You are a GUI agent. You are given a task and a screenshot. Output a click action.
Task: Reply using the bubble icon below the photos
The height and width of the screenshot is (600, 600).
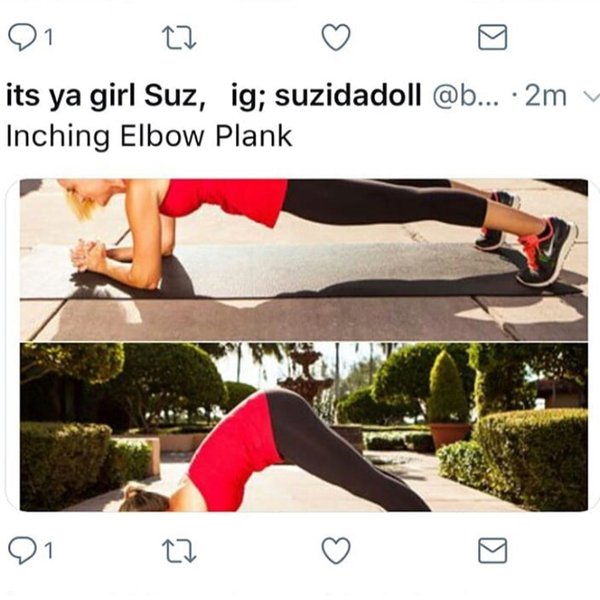(23, 551)
